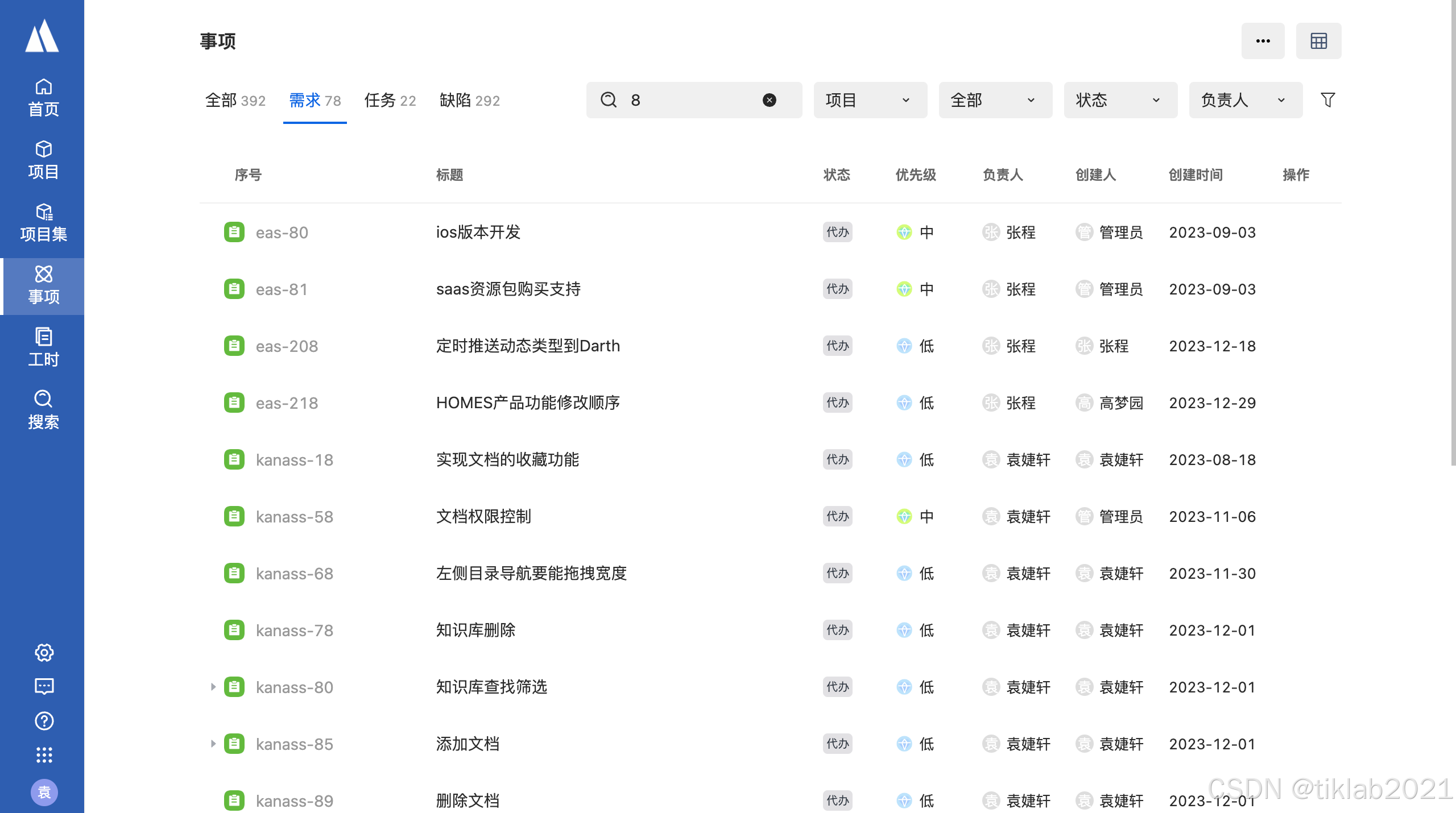Go to 项目 projects in sidebar

click(x=43, y=160)
